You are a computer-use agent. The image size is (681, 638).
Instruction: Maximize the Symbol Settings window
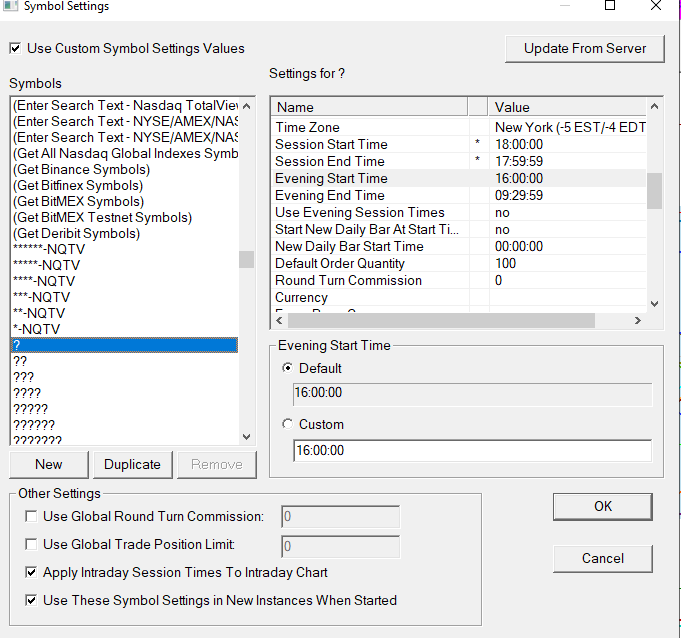pyautogui.click(x=610, y=6)
